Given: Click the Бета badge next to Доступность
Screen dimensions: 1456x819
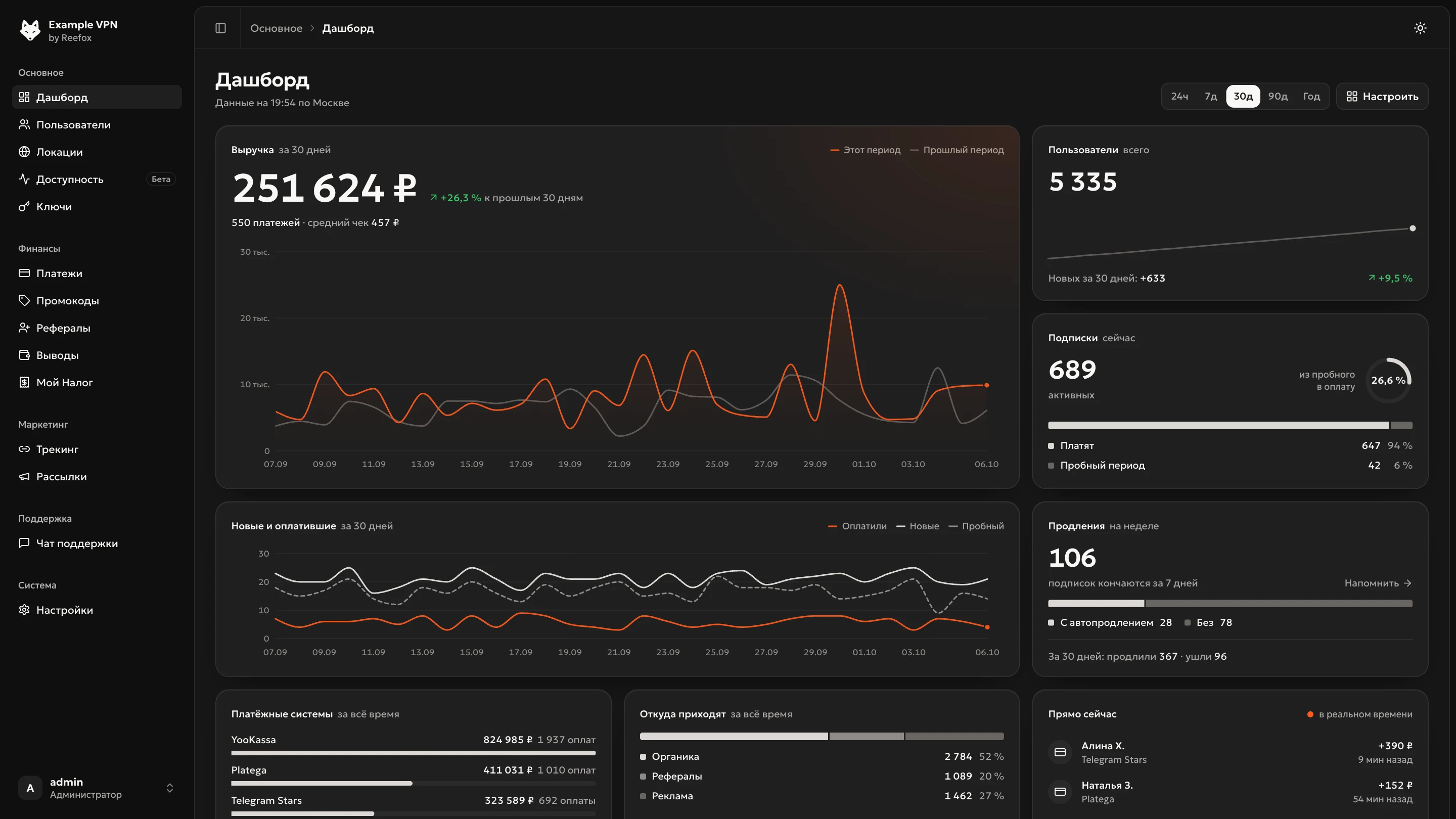Looking at the screenshot, I should point(161,179).
